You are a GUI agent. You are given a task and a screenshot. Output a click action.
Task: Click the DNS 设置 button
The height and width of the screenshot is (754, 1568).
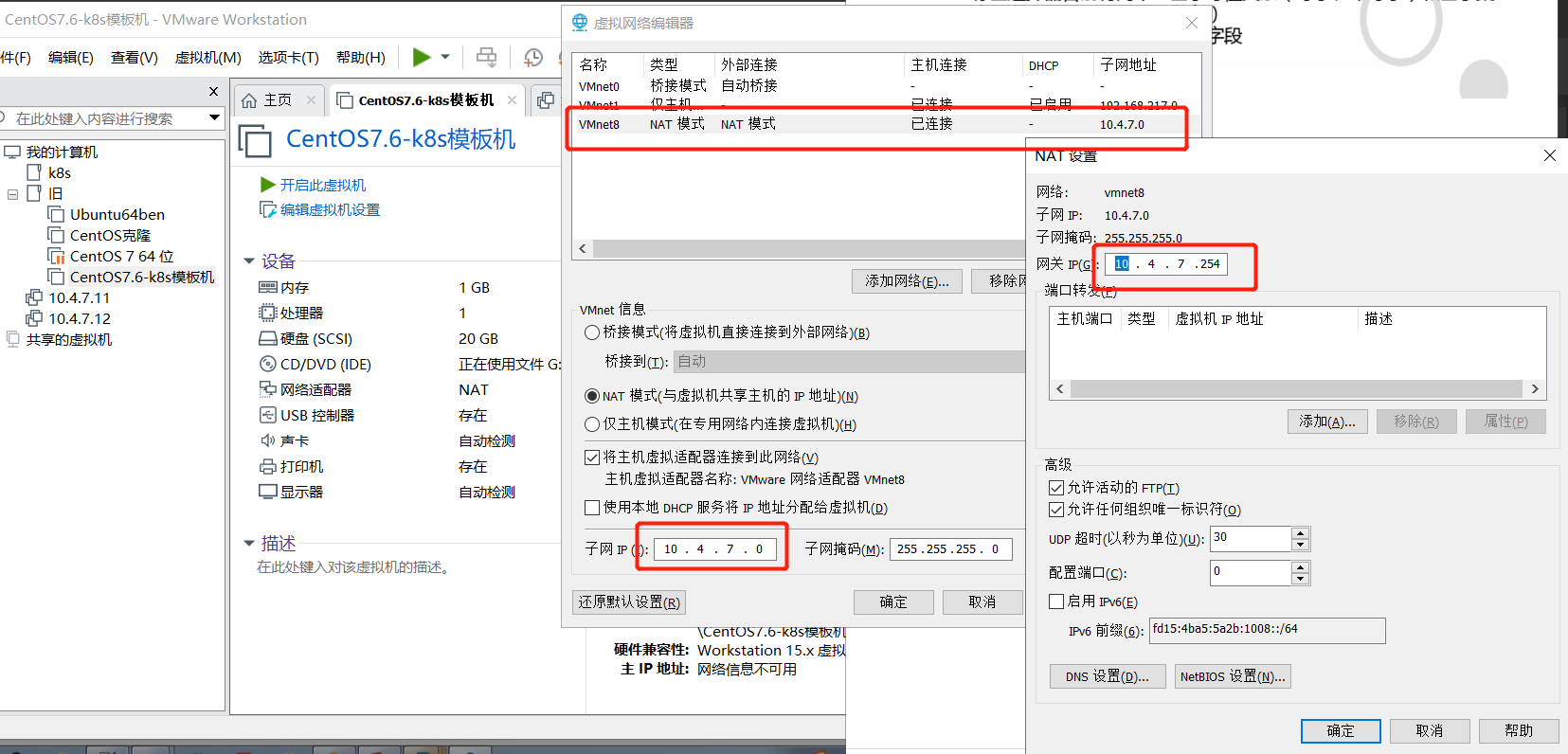1107,676
